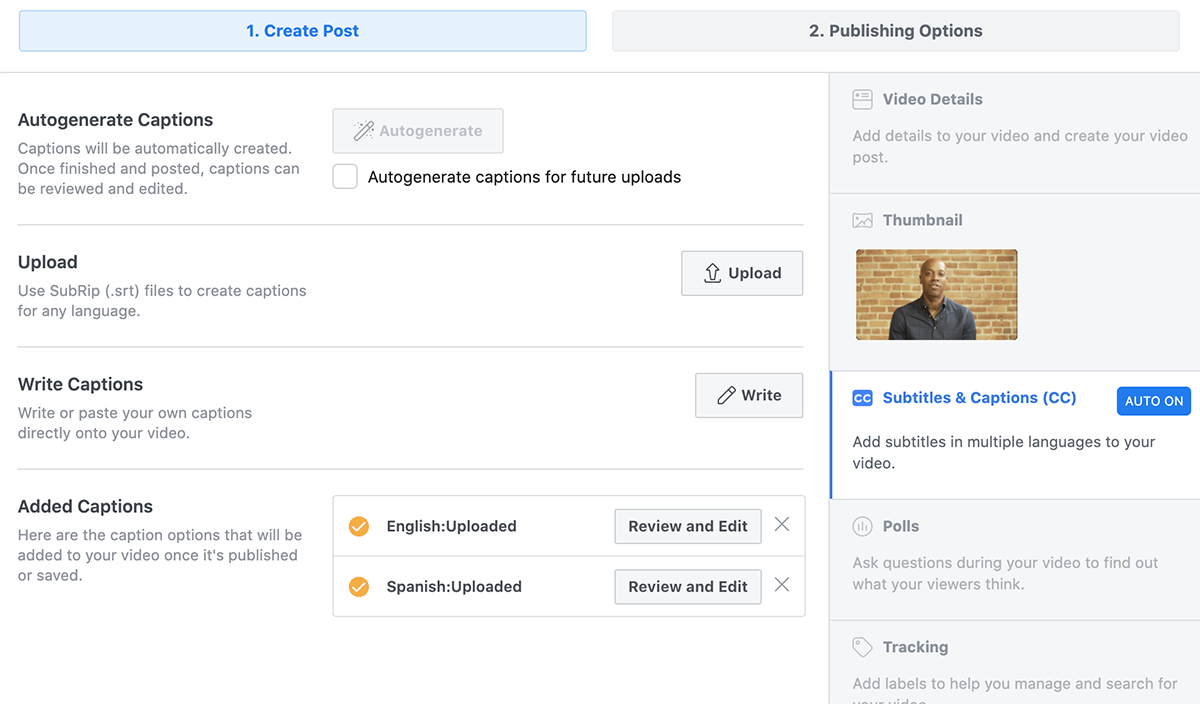Upload an .srt caption file
This screenshot has height=704, width=1200.
pos(742,273)
